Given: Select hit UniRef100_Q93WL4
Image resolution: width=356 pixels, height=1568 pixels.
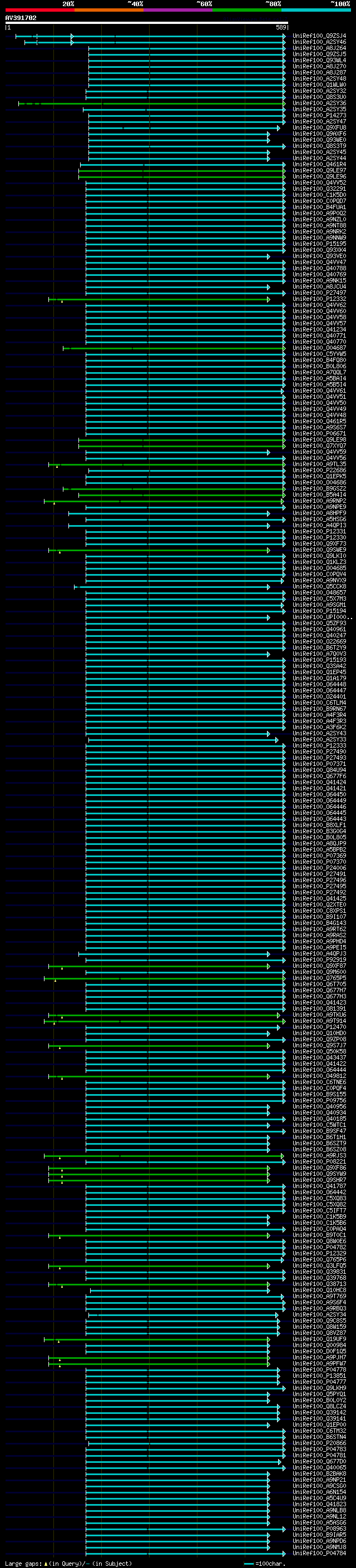Looking at the screenshot, I should (319, 61).
